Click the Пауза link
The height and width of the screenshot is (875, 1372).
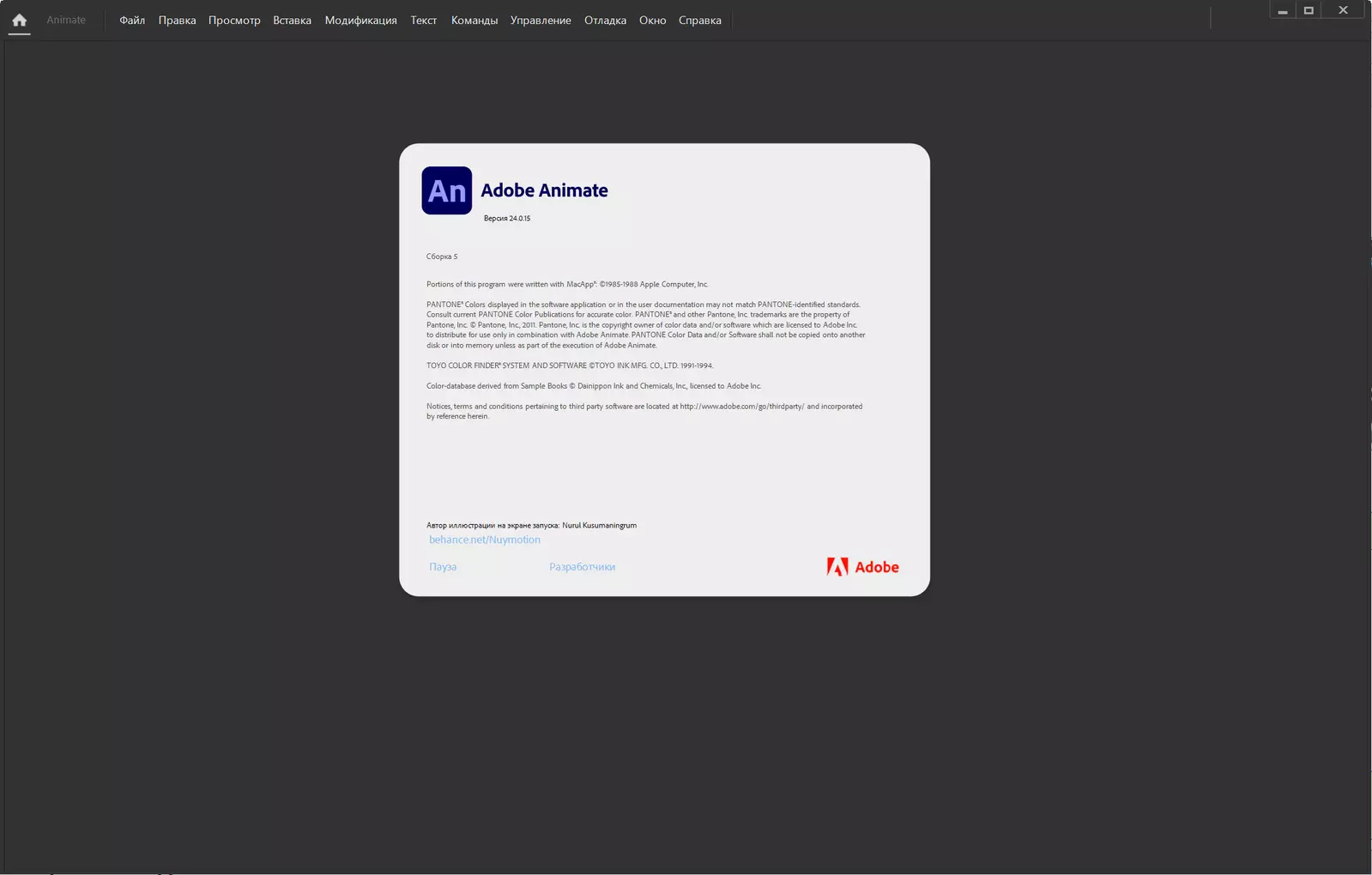pyautogui.click(x=443, y=567)
